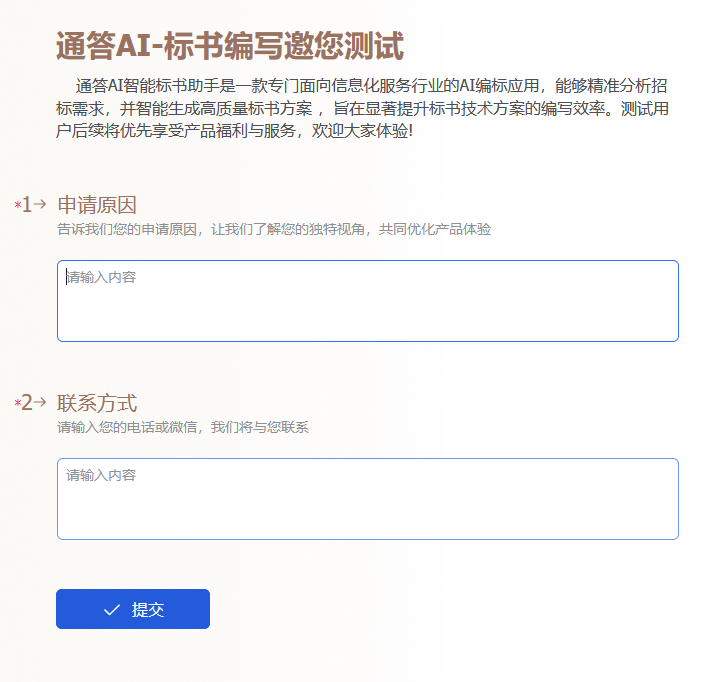Image resolution: width=715 pixels, height=682 pixels.
Task: Click the checkmark icon on the submit button
Action: click(x=112, y=610)
